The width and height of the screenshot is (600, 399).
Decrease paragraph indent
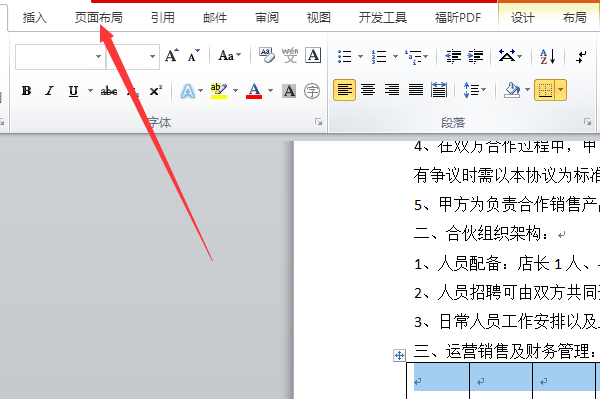click(453, 57)
